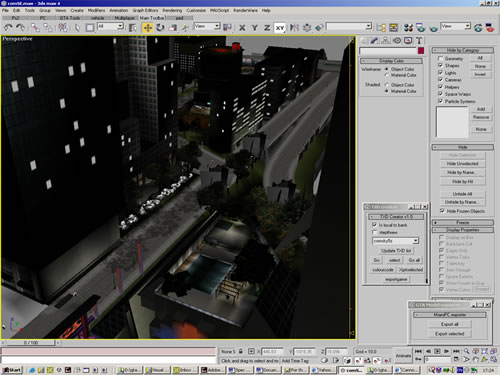Screen dimensions: 500x375
Task: Uncheck the Lights hide category box
Action: [440, 72]
